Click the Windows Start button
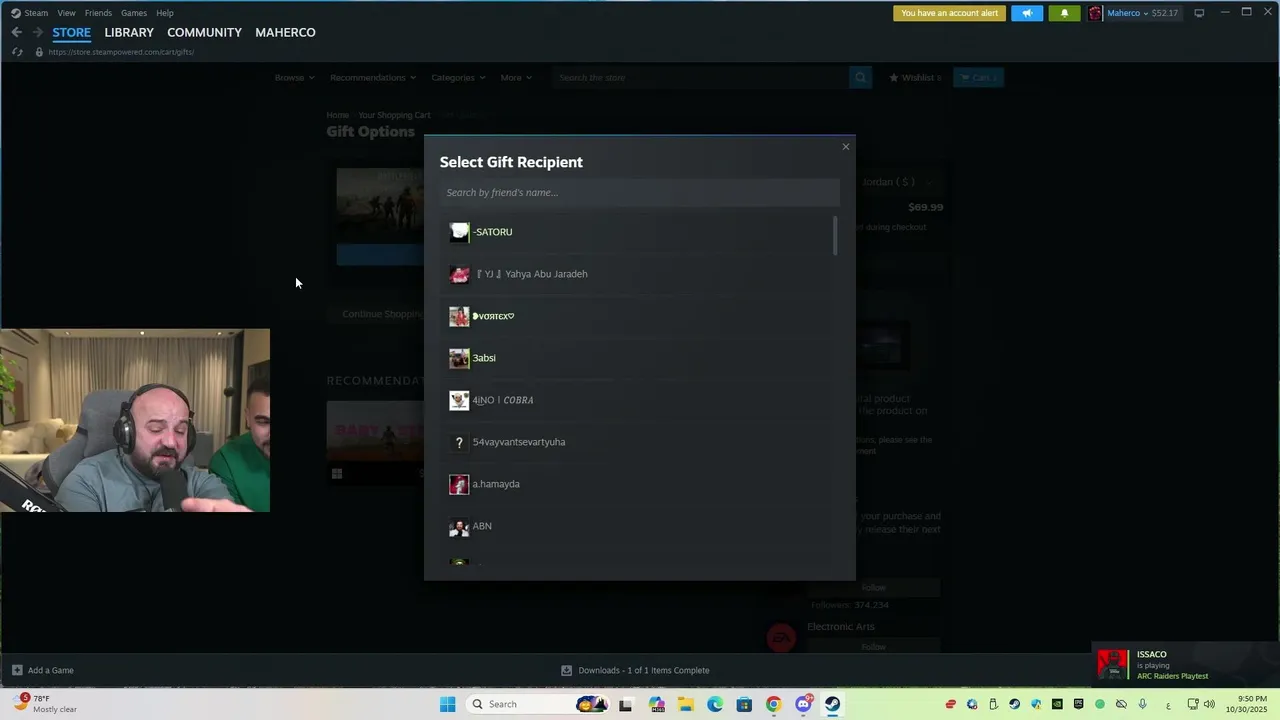 [448, 704]
